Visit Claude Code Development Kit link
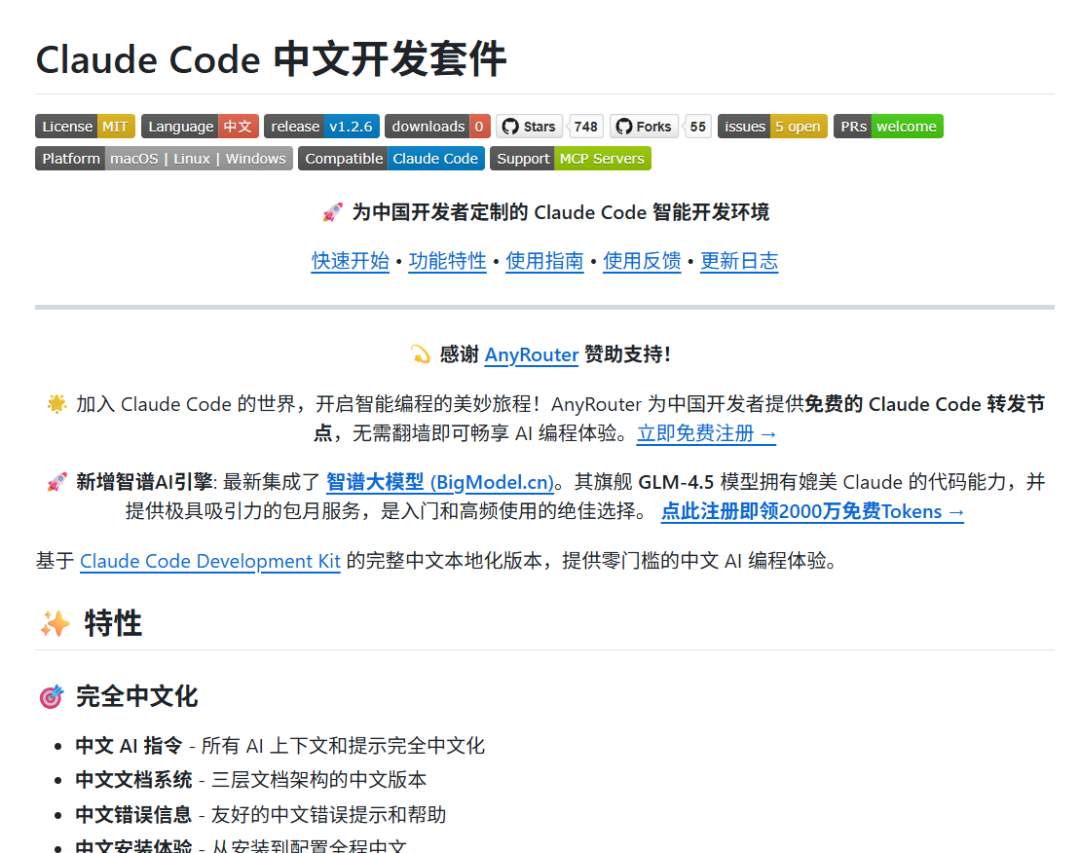Screen dimensions: 1080x853 [210, 561]
